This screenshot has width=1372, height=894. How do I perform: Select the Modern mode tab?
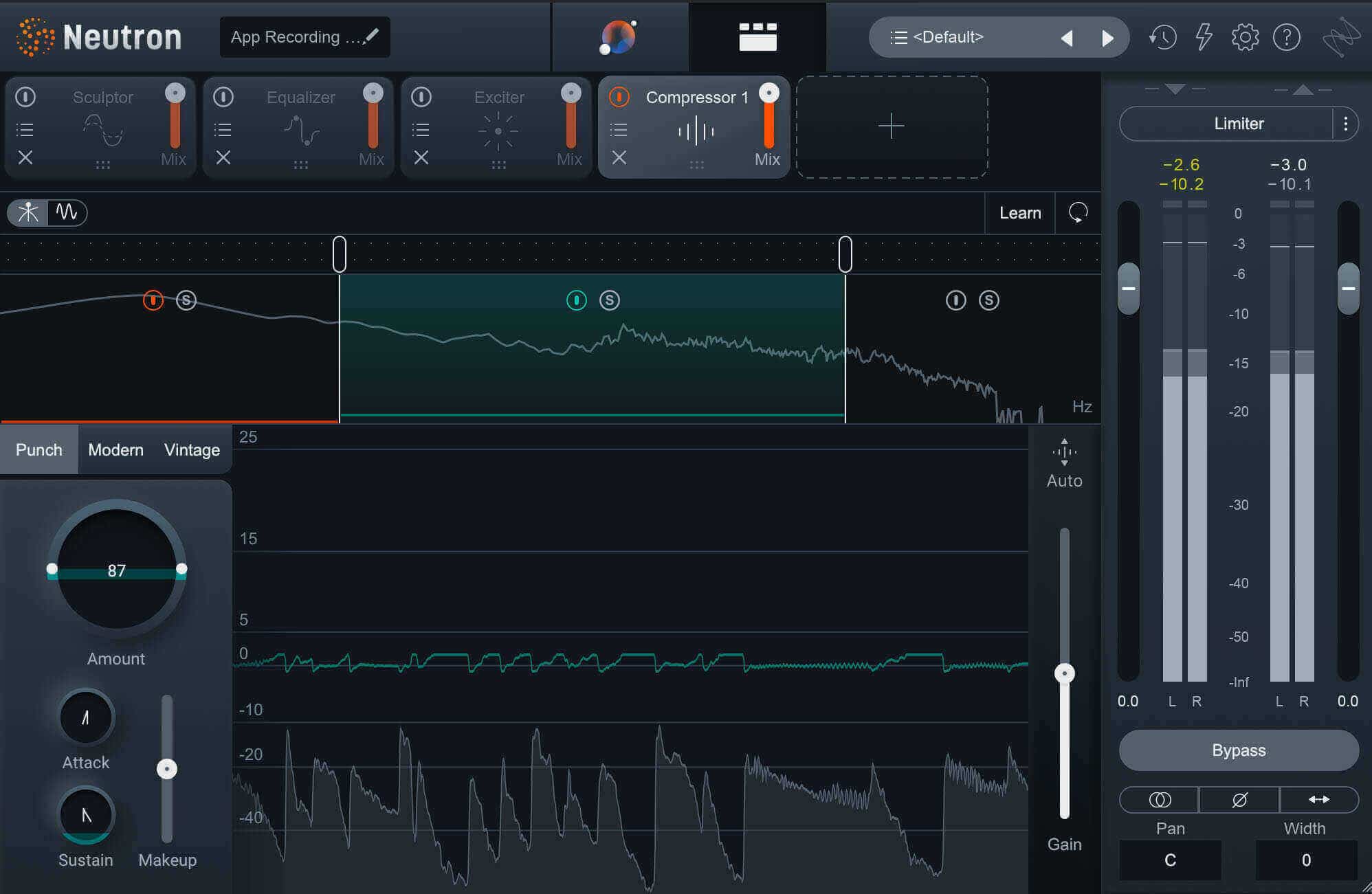pos(115,450)
